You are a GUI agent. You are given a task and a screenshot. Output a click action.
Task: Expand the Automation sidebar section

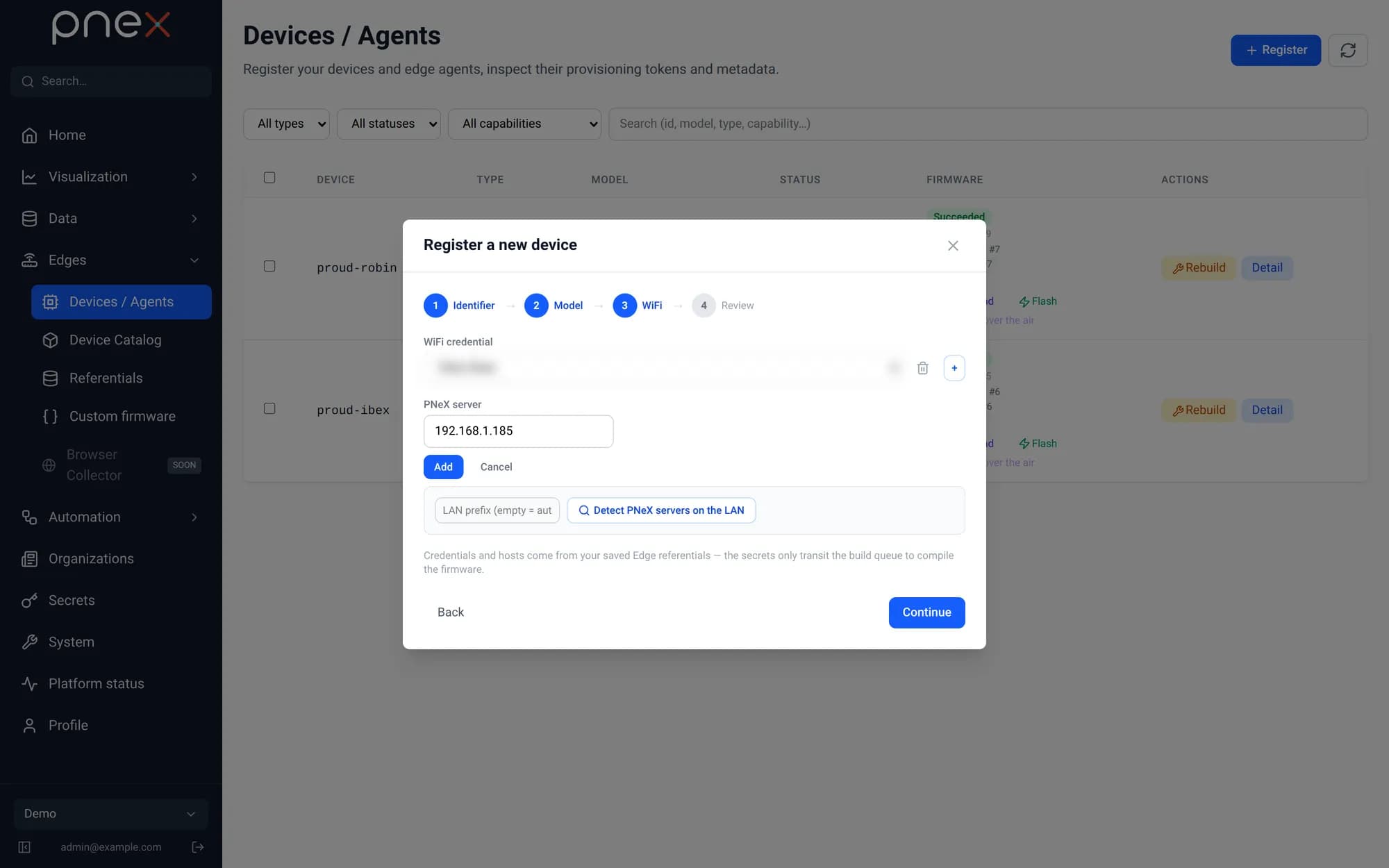[111, 517]
